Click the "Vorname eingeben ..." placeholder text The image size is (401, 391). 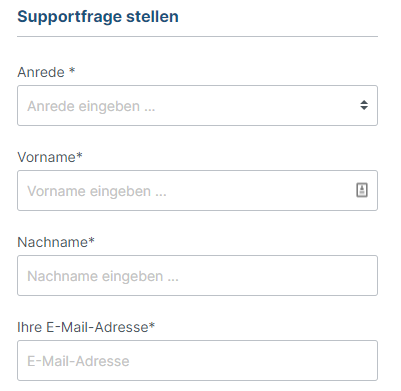click(97, 191)
